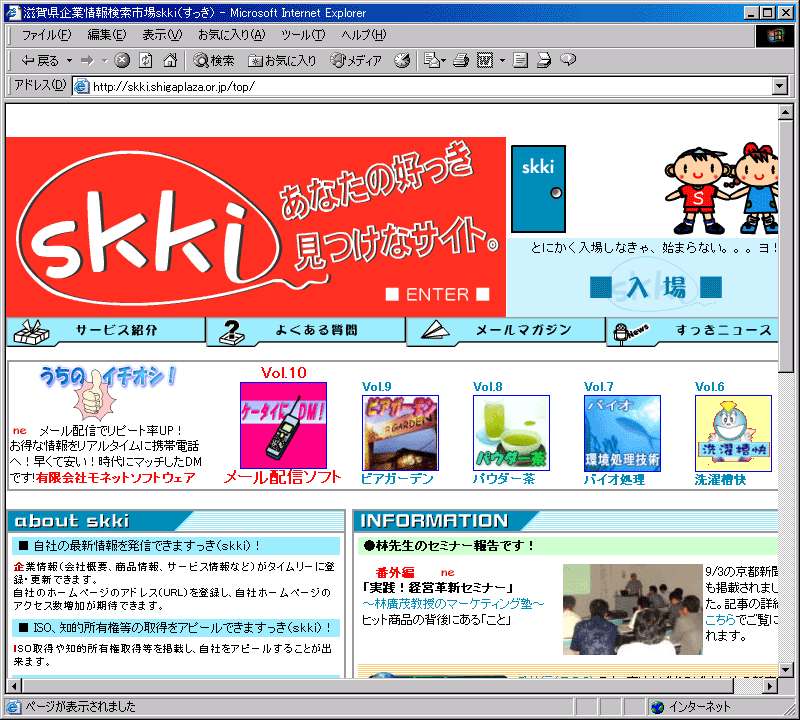Click the speech bubble toolbar icon
Viewport: 800px width, 720px height.
pos(568,60)
